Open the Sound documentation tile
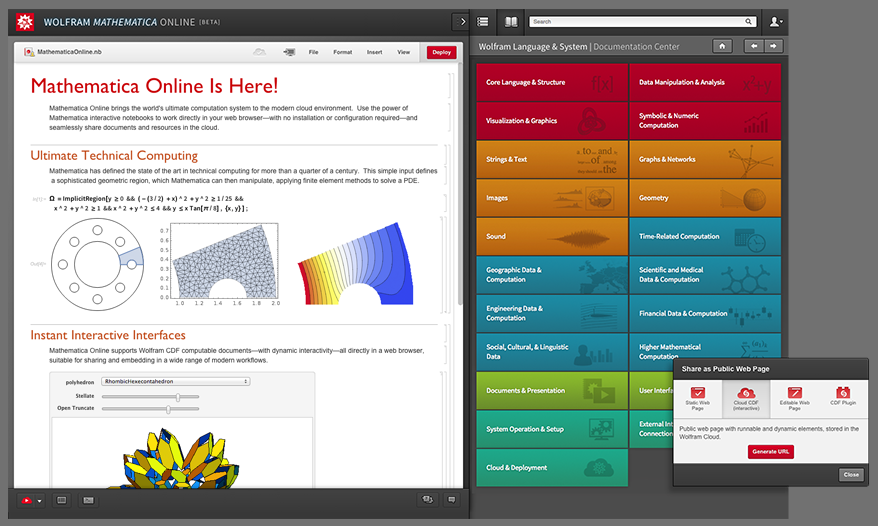Screen dimensions: 878x526 coord(552,237)
